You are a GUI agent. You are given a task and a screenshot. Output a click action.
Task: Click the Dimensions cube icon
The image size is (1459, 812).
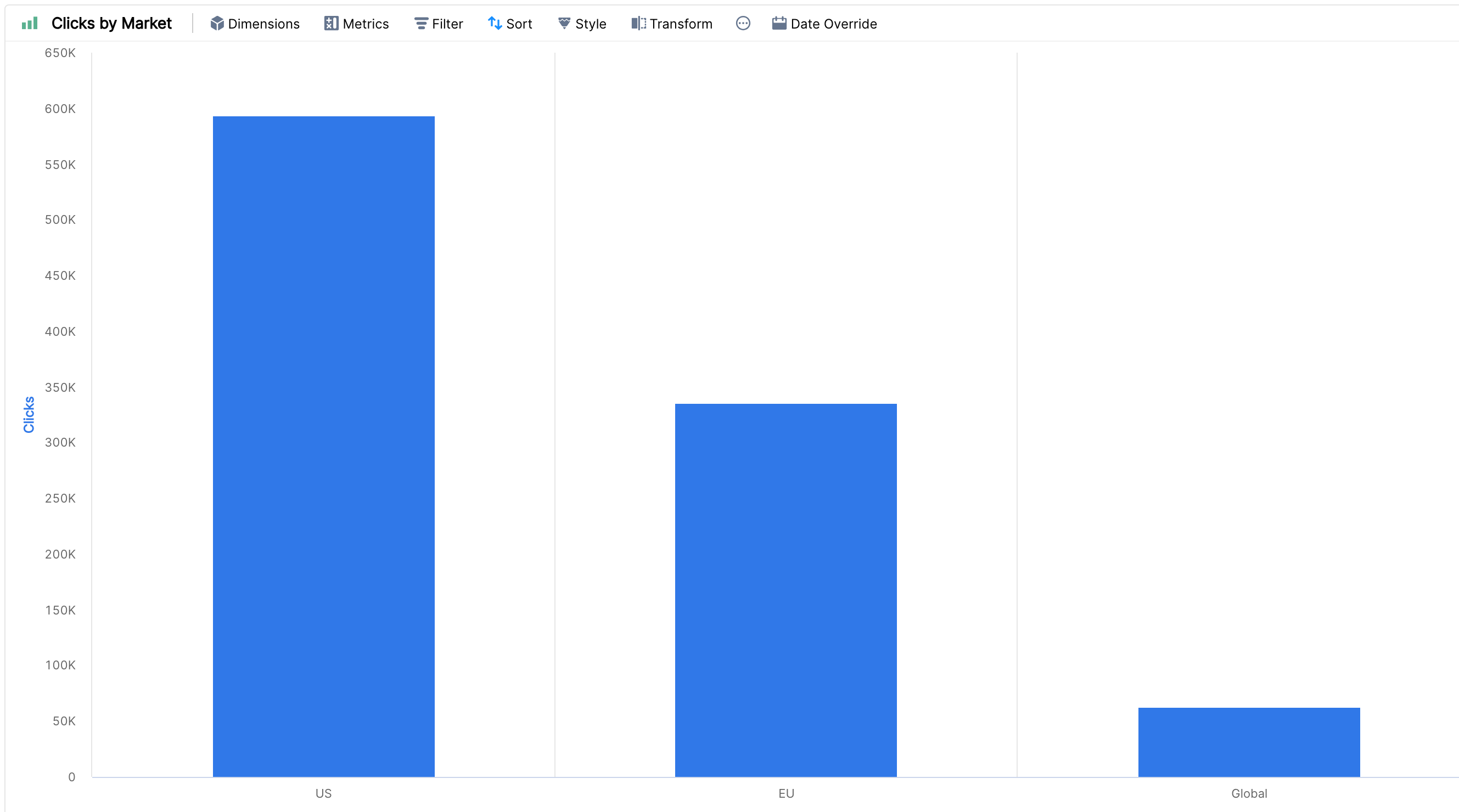[x=217, y=23]
